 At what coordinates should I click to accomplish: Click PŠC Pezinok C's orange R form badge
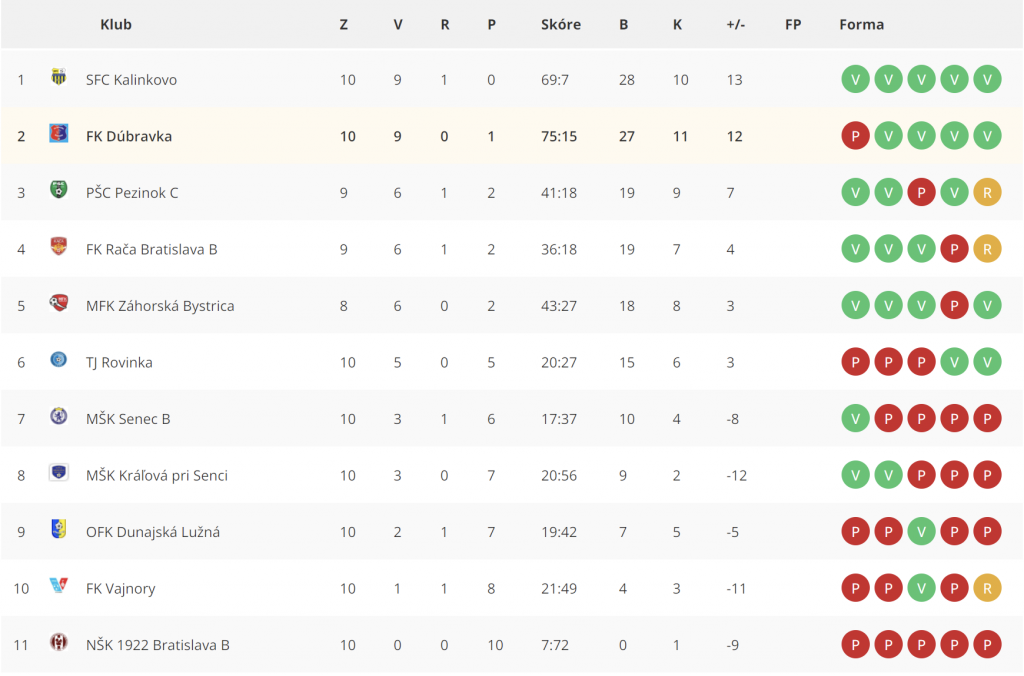click(987, 193)
